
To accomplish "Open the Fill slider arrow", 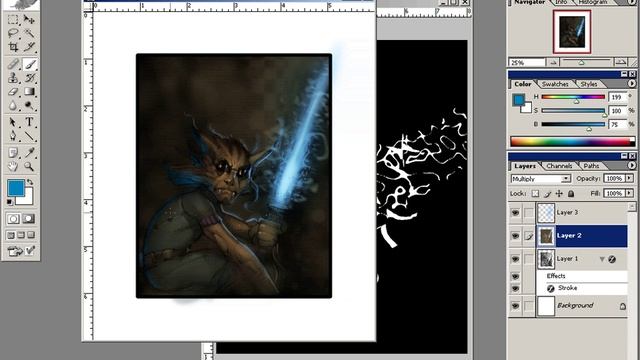I will click(629, 193).
